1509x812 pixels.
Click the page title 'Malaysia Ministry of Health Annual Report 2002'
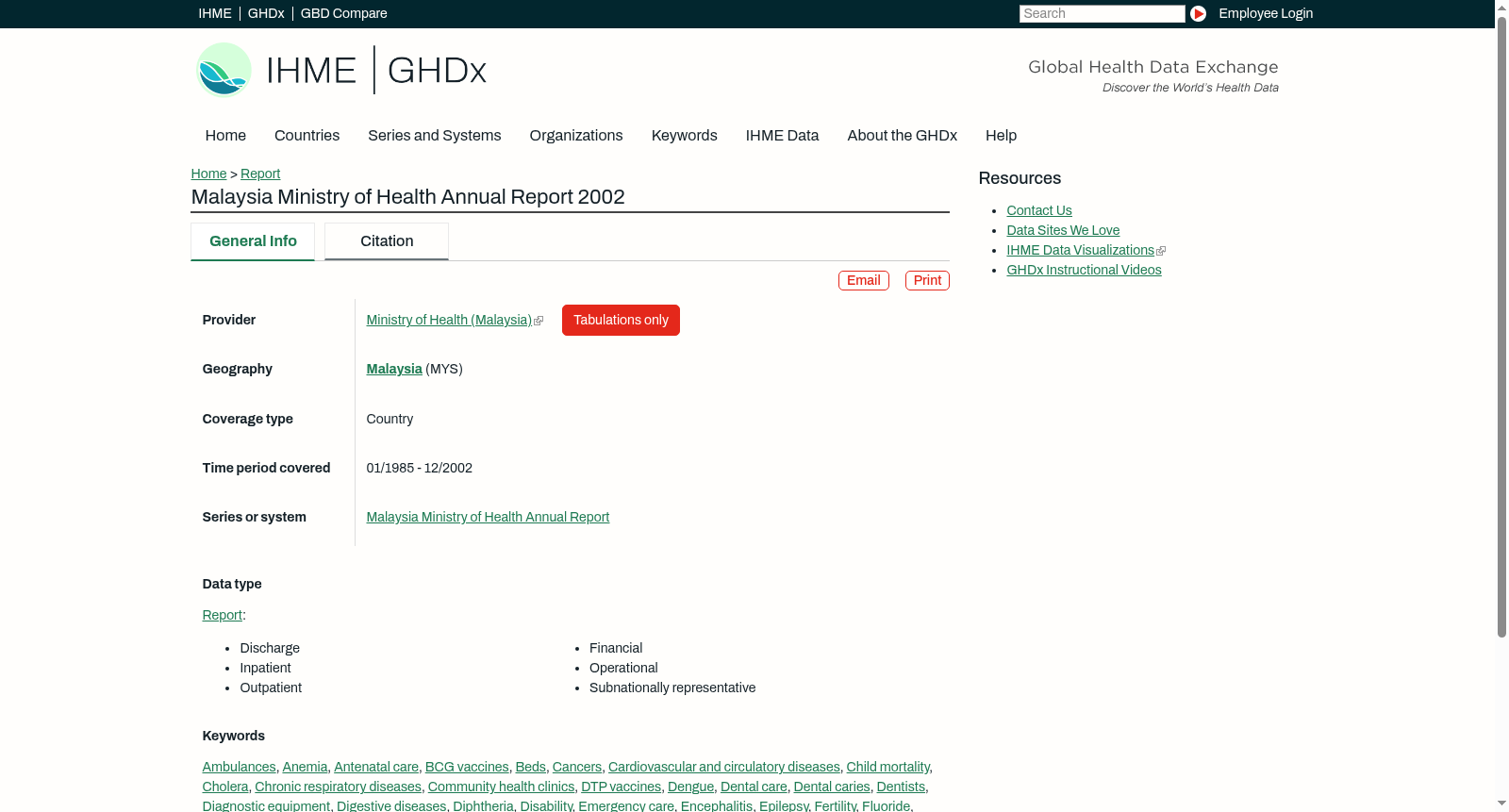pos(408,197)
